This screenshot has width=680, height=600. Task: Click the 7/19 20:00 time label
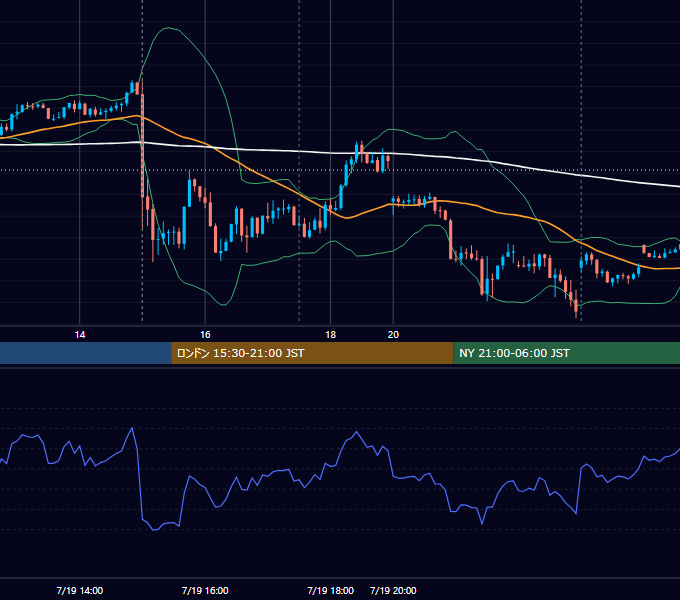[393, 590]
